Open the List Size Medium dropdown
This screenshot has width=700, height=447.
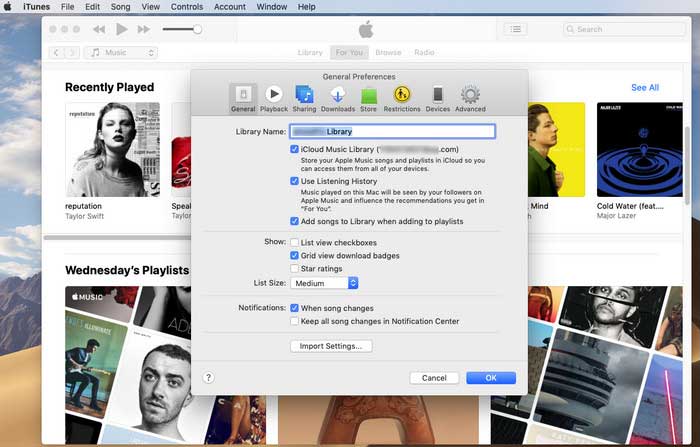tap(324, 283)
